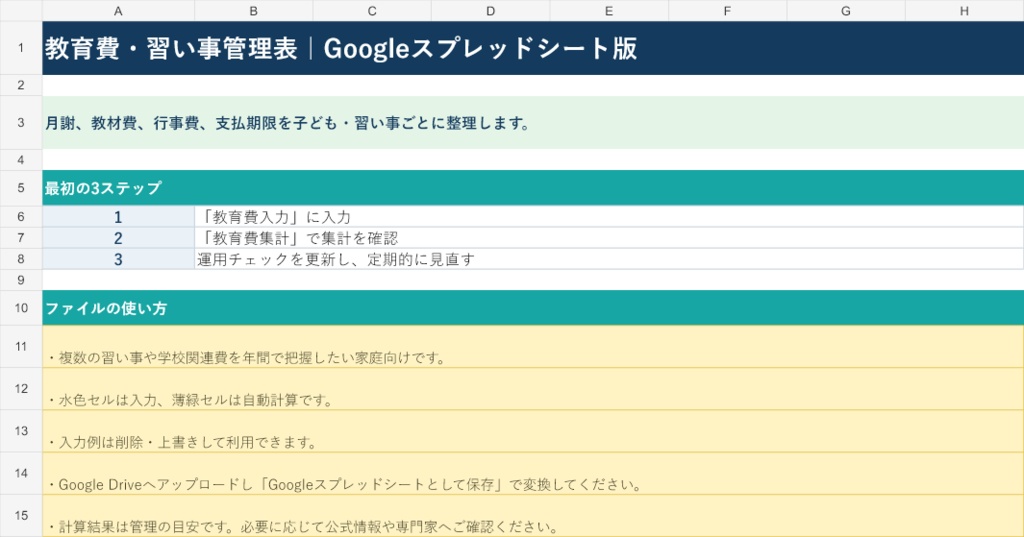The width and height of the screenshot is (1024, 537).
Task: Select column D header
Action: coord(490,10)
